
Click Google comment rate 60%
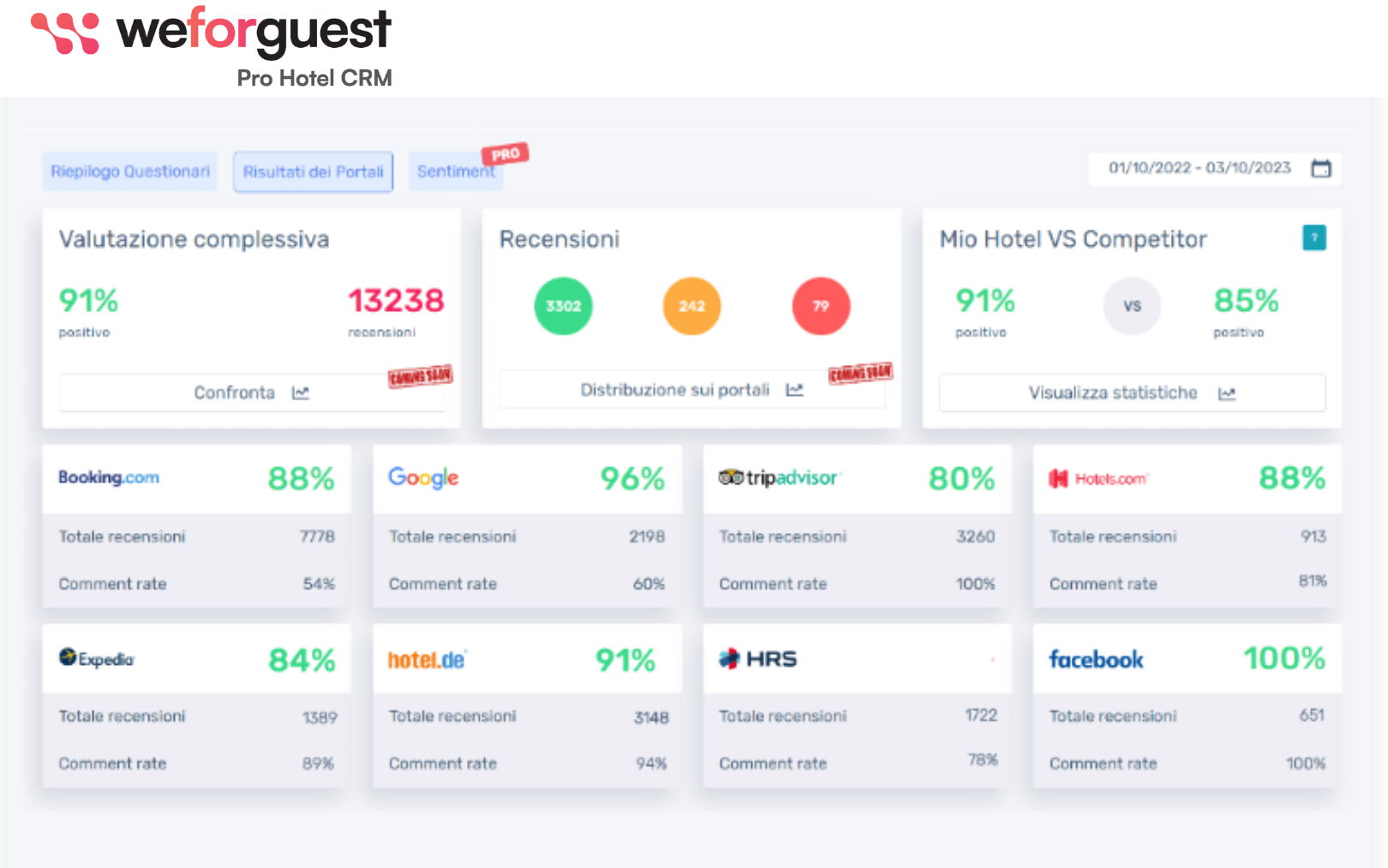[x=649, y=584]
